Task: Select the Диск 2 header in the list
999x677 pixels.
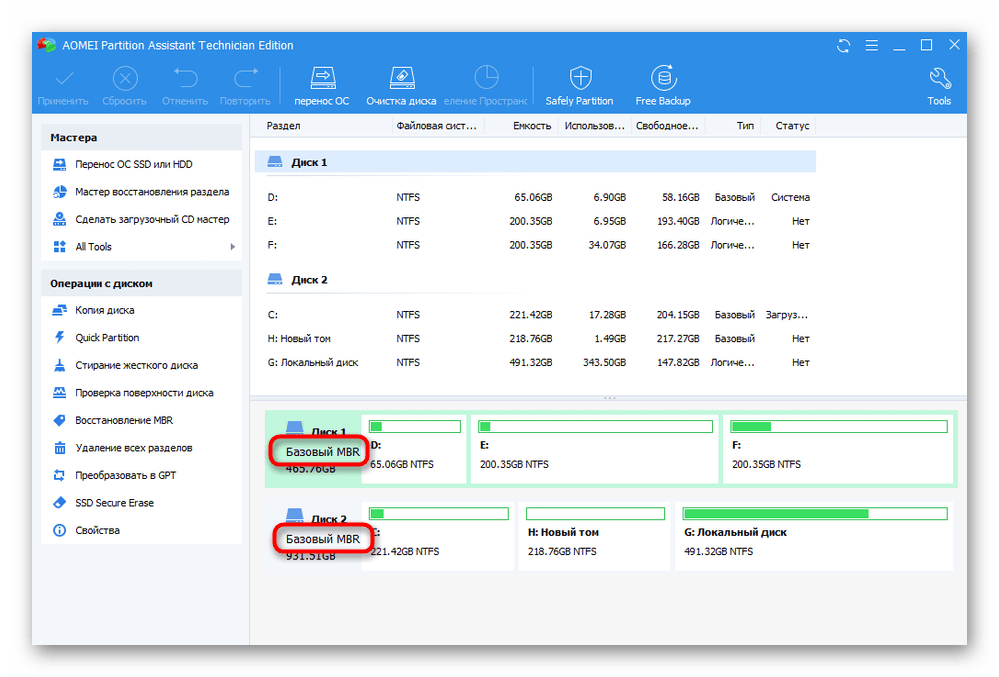Action: pos(308,281)
